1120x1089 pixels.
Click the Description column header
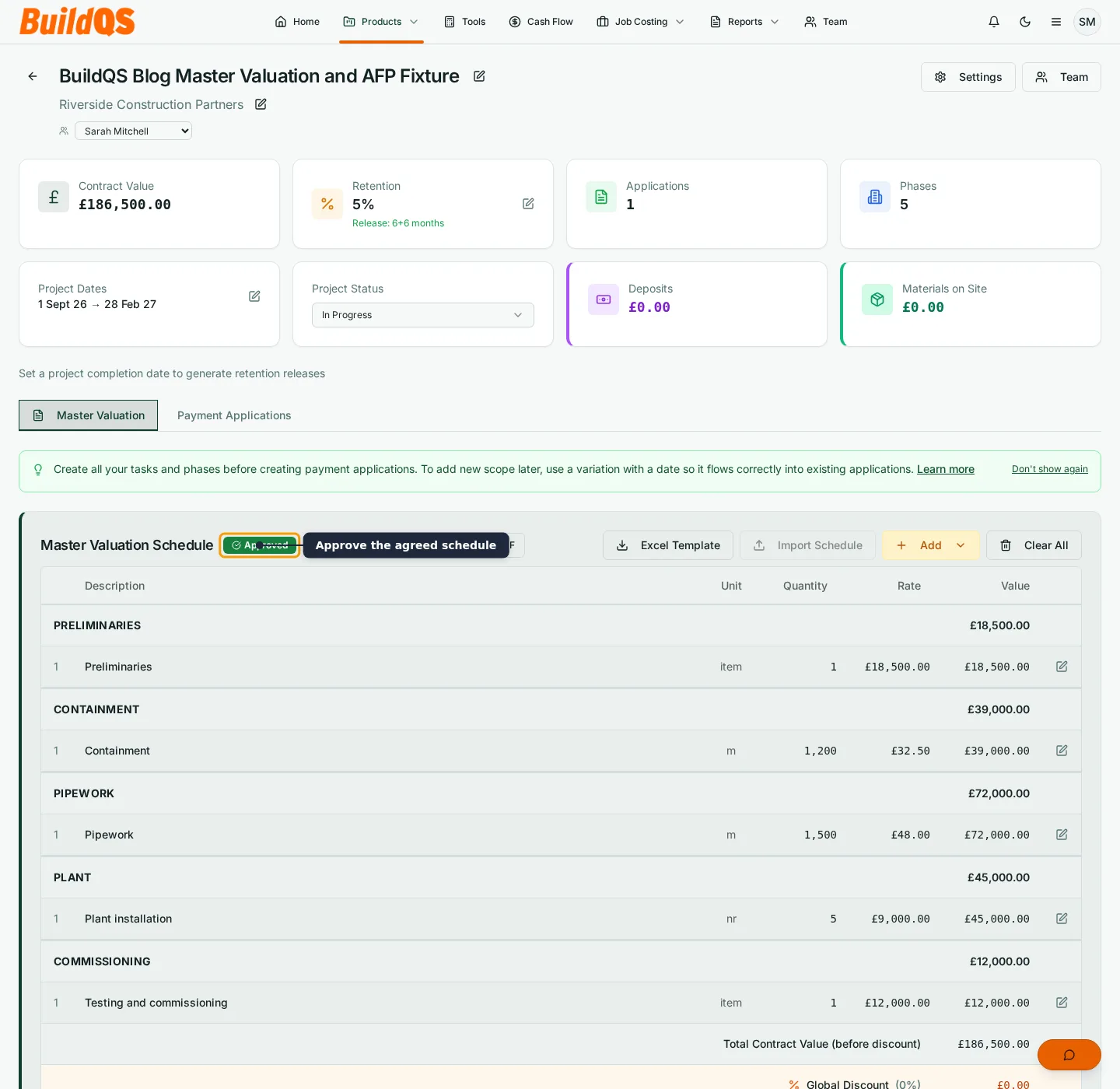[115, 586]
